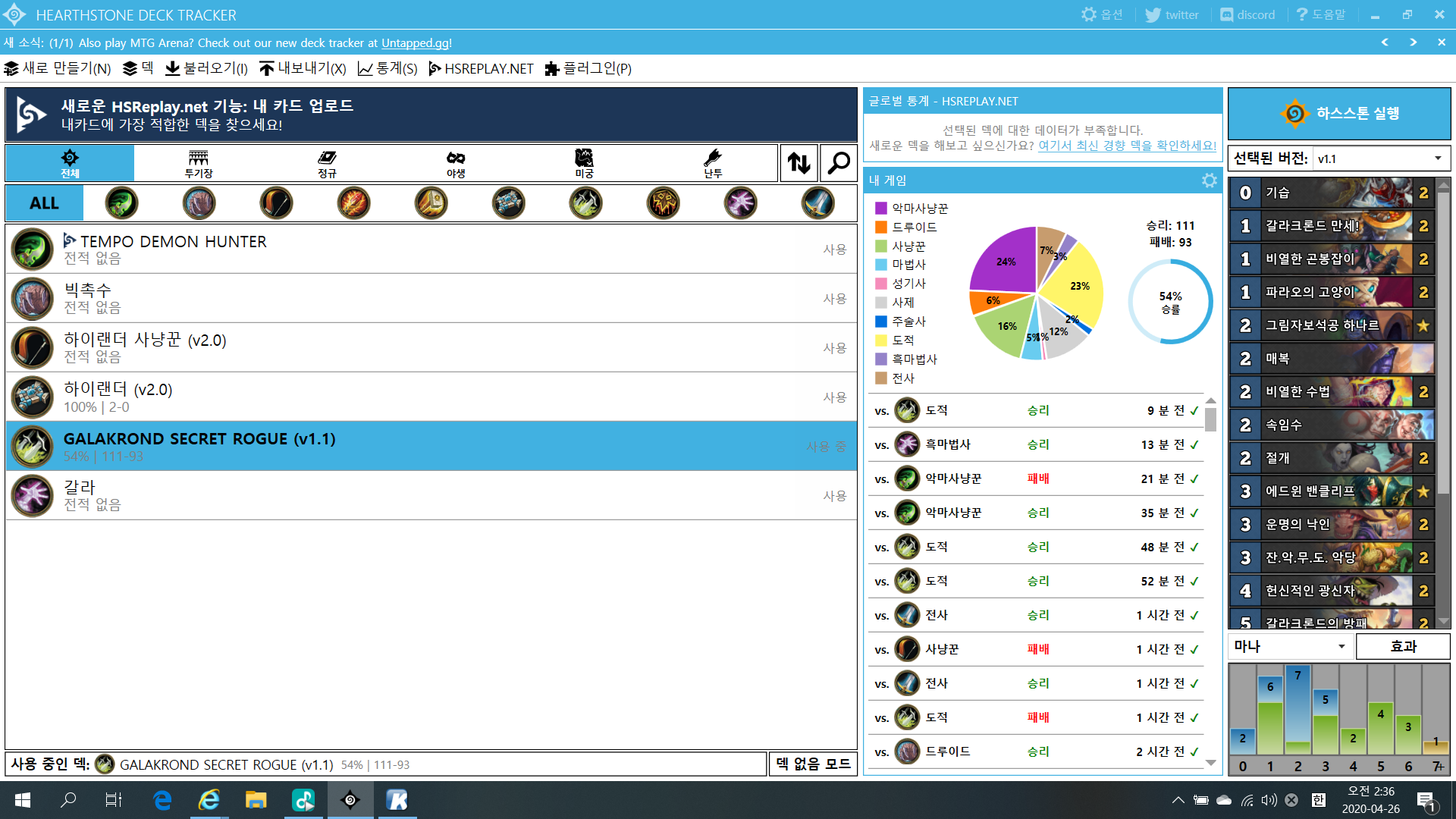Toggle 사용 for TEMPO DEMON HUNTER deck
Viewport: 1456px width, 819px height.
tap(834, 249)
